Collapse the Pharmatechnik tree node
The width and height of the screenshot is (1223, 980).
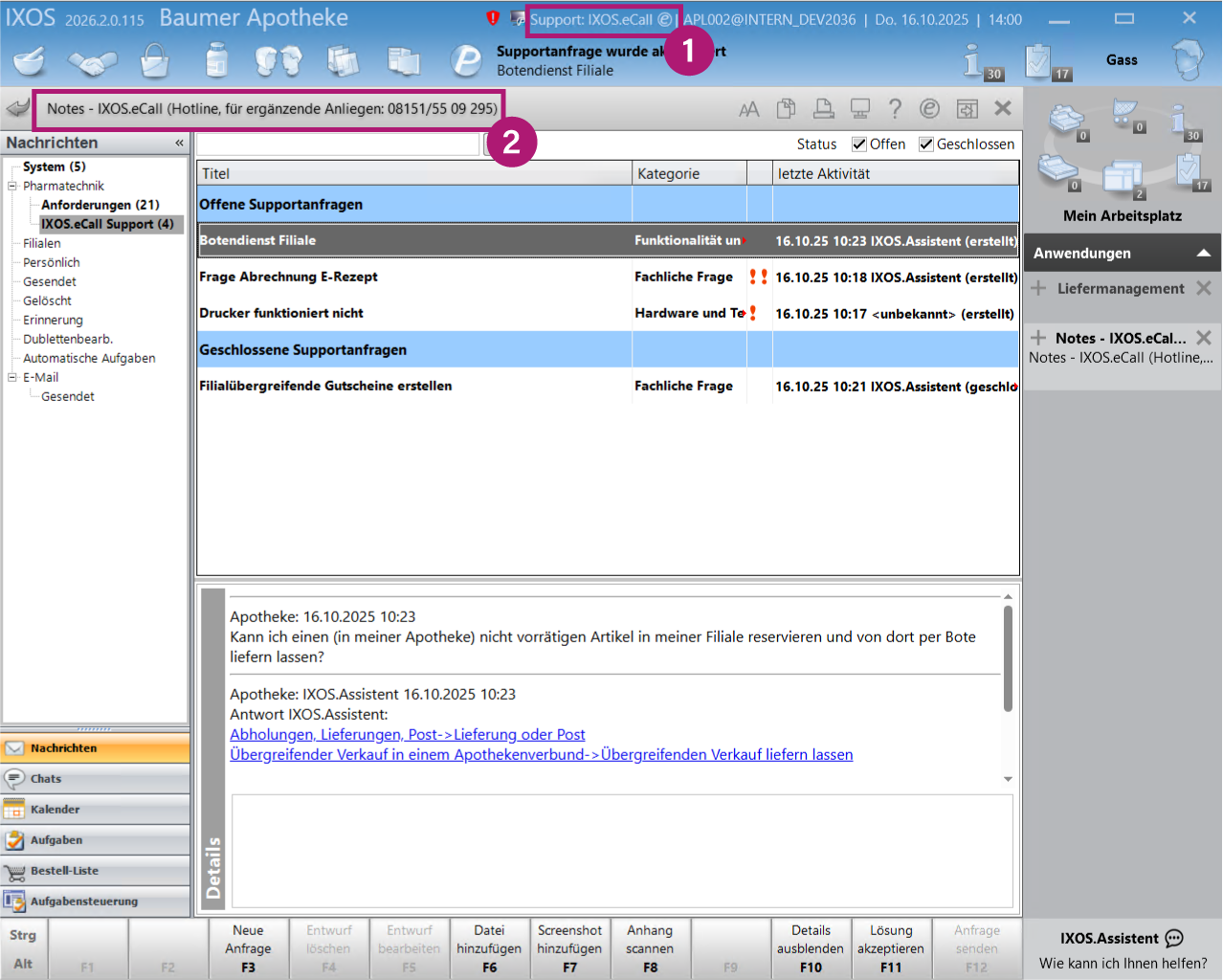(12, 186)
